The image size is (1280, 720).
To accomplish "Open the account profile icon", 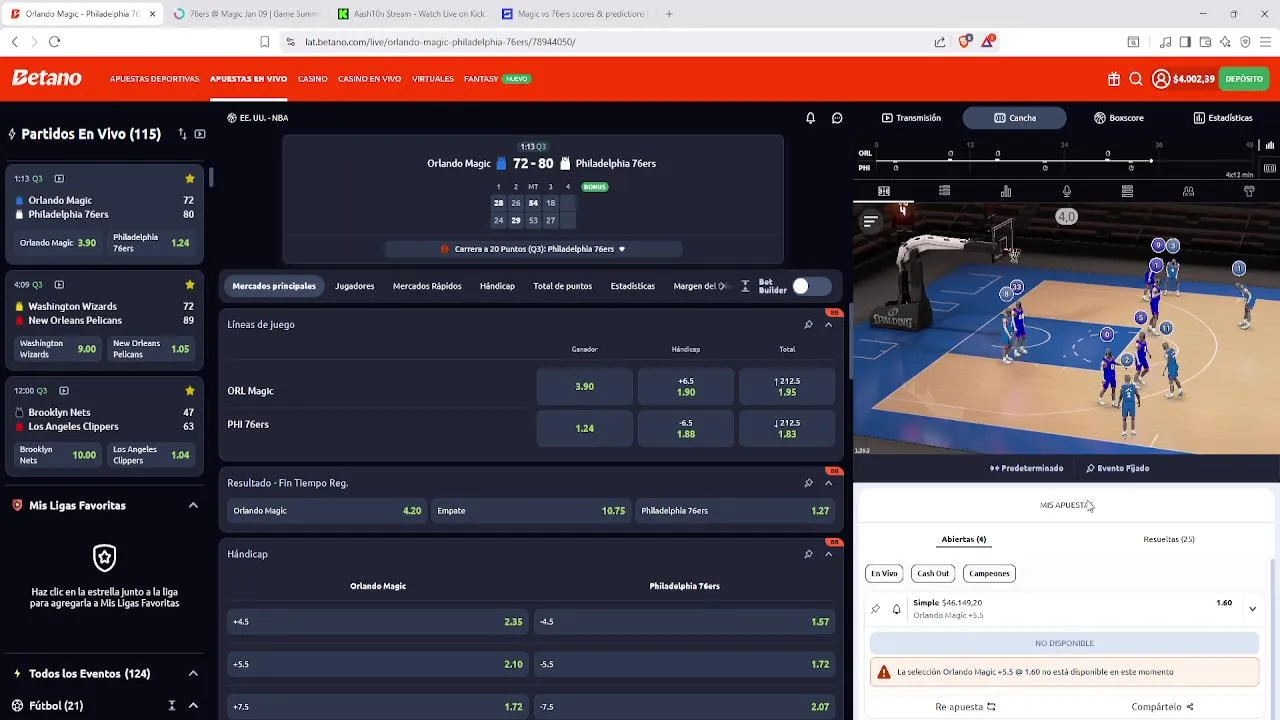I will click(1161, 79).
